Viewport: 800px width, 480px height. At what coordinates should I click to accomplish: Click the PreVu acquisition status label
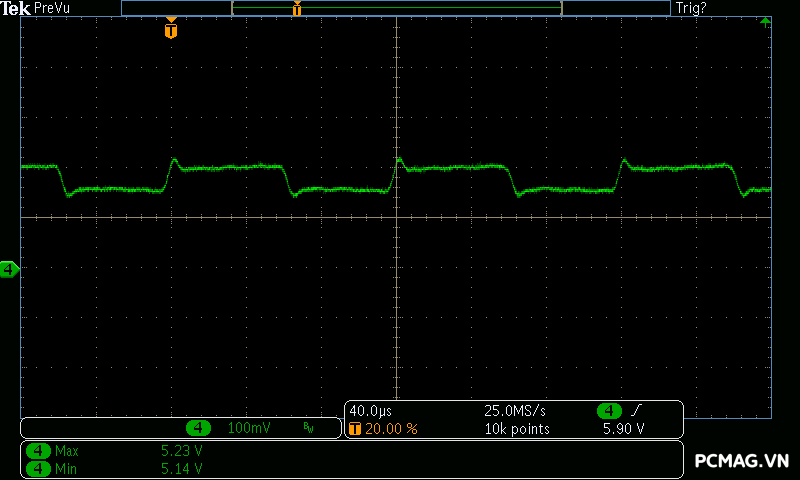(52, 8)
